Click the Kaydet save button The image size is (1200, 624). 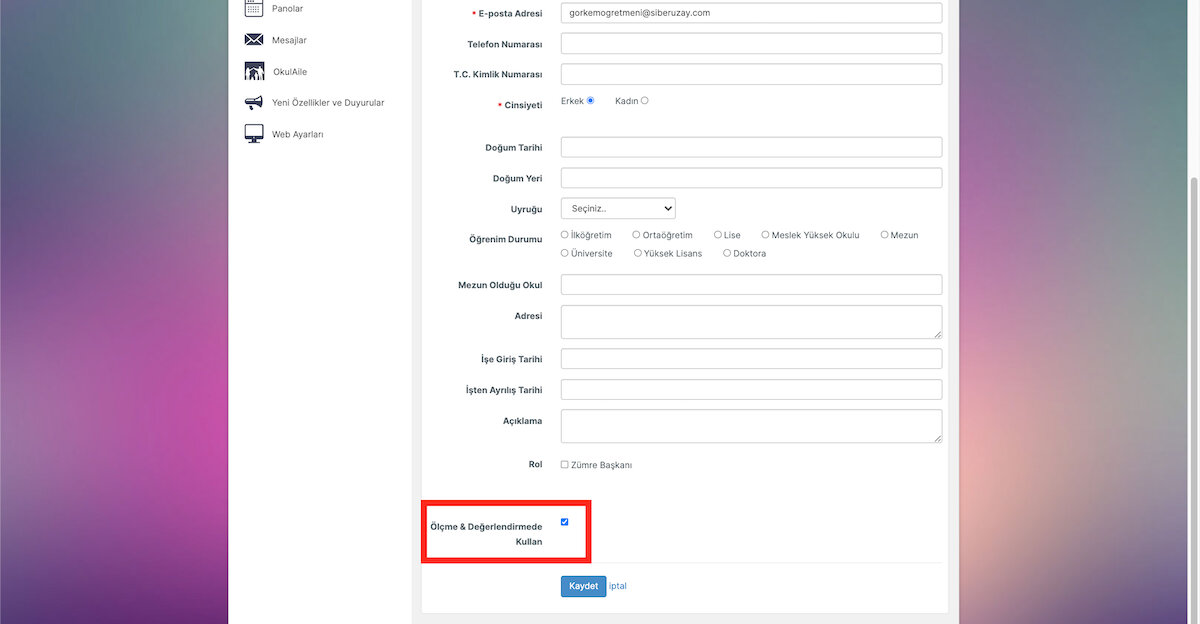pos(583,586)
